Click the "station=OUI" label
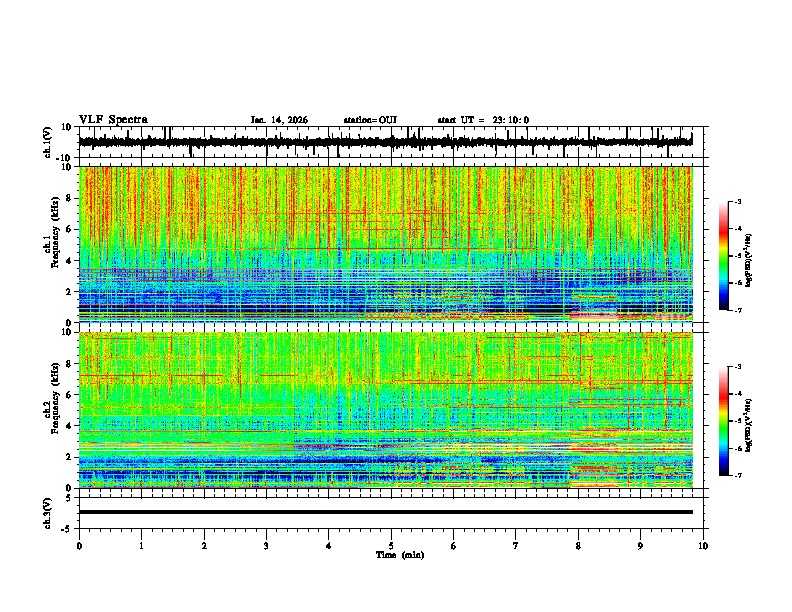792x612 pixels. click(x=370, y=120)
